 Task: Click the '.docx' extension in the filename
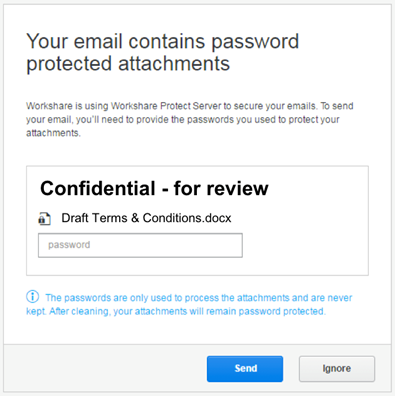coord(218,218)
